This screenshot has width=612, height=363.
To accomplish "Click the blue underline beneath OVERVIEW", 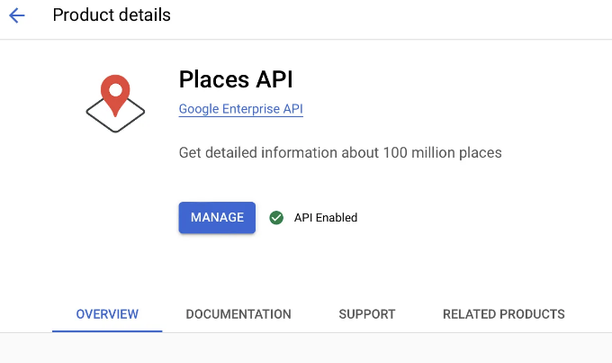I will click(107, 331).
